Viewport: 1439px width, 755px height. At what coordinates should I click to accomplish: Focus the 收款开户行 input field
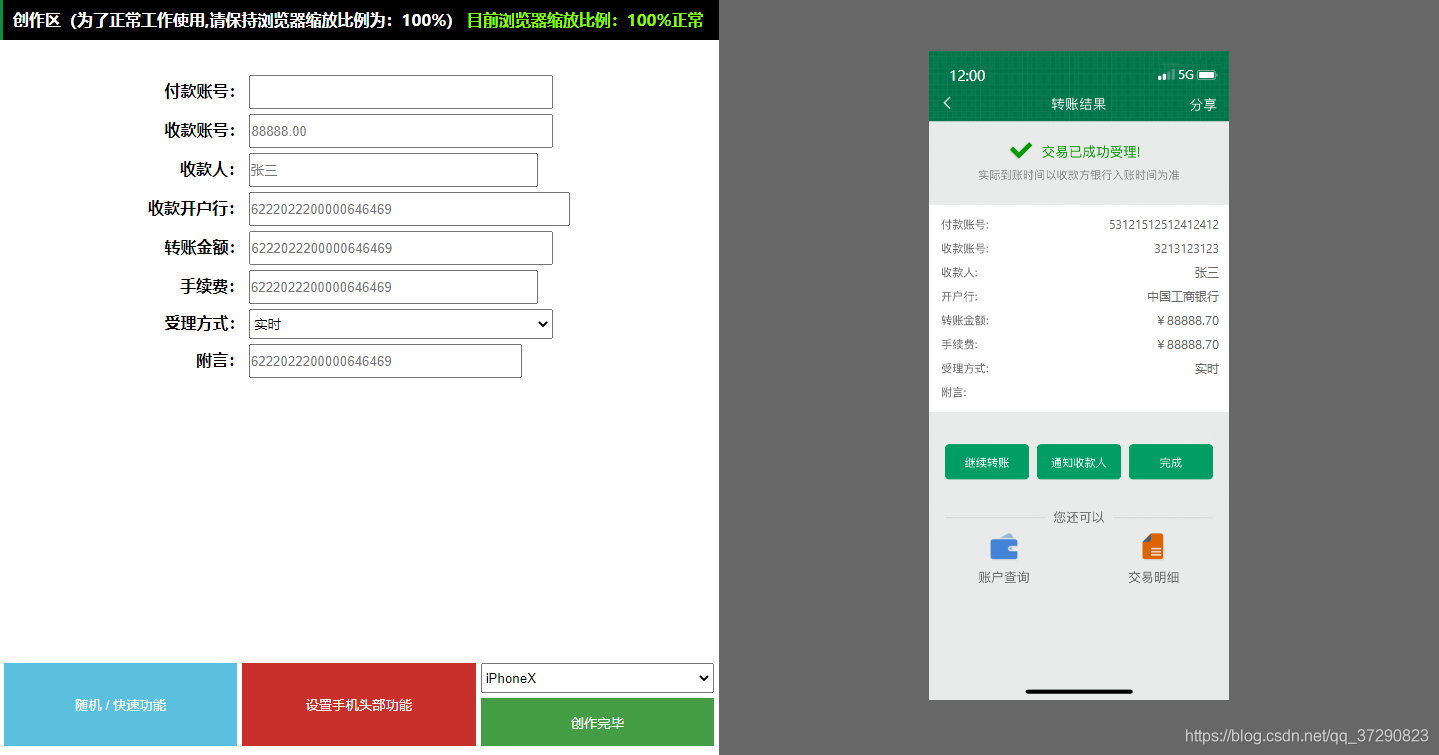[x=409, y=209]
